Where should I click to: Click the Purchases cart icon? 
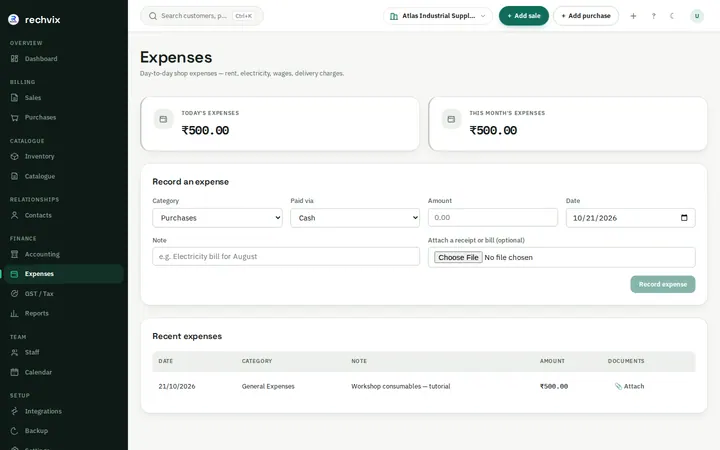(15, 118)
